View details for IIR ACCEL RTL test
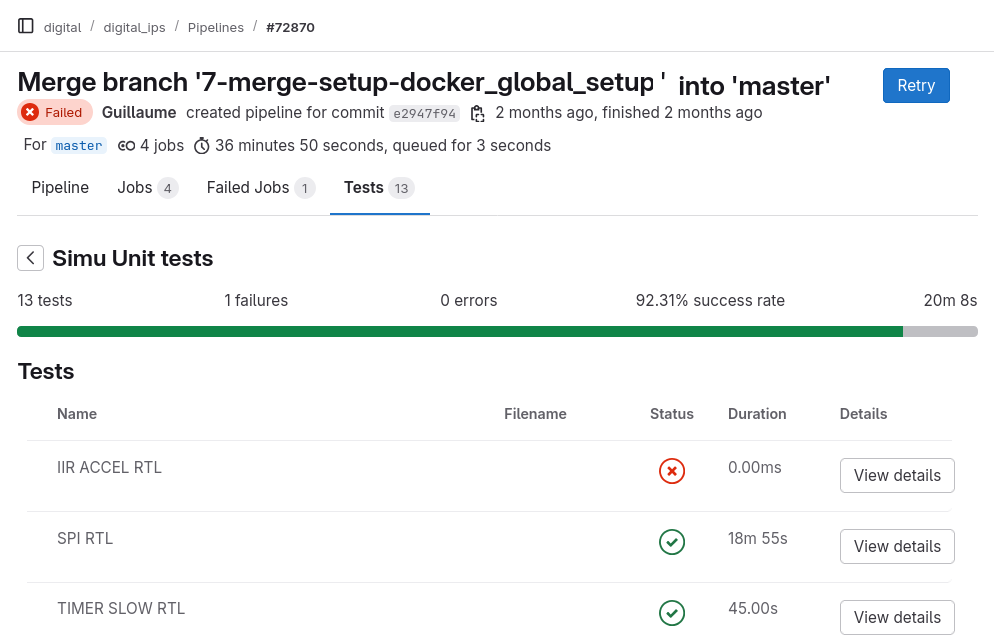The height and width of the screenshot is (642, 994). tap(896, 475)
